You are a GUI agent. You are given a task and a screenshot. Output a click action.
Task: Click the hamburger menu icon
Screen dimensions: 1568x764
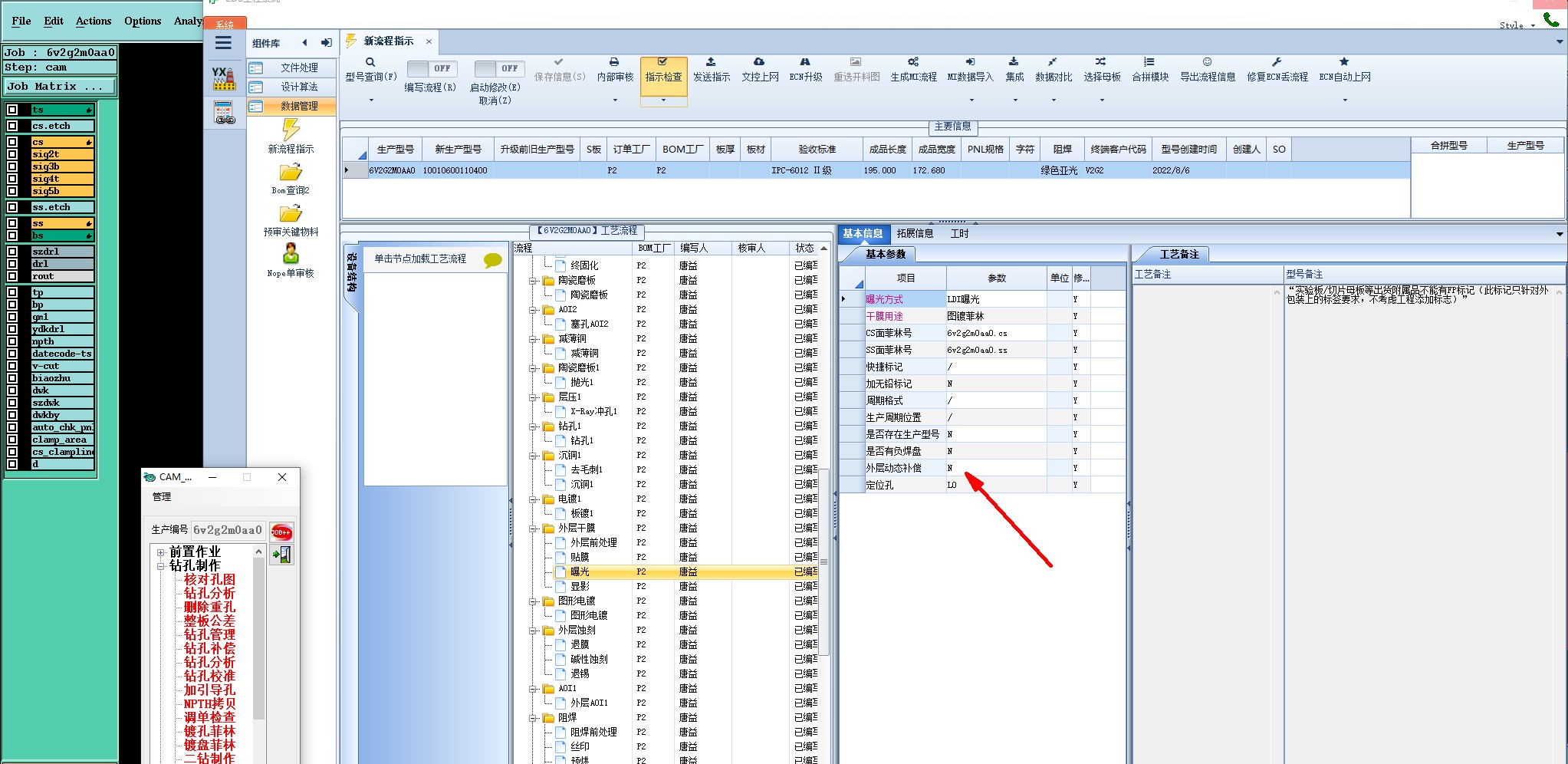[223, 43]
